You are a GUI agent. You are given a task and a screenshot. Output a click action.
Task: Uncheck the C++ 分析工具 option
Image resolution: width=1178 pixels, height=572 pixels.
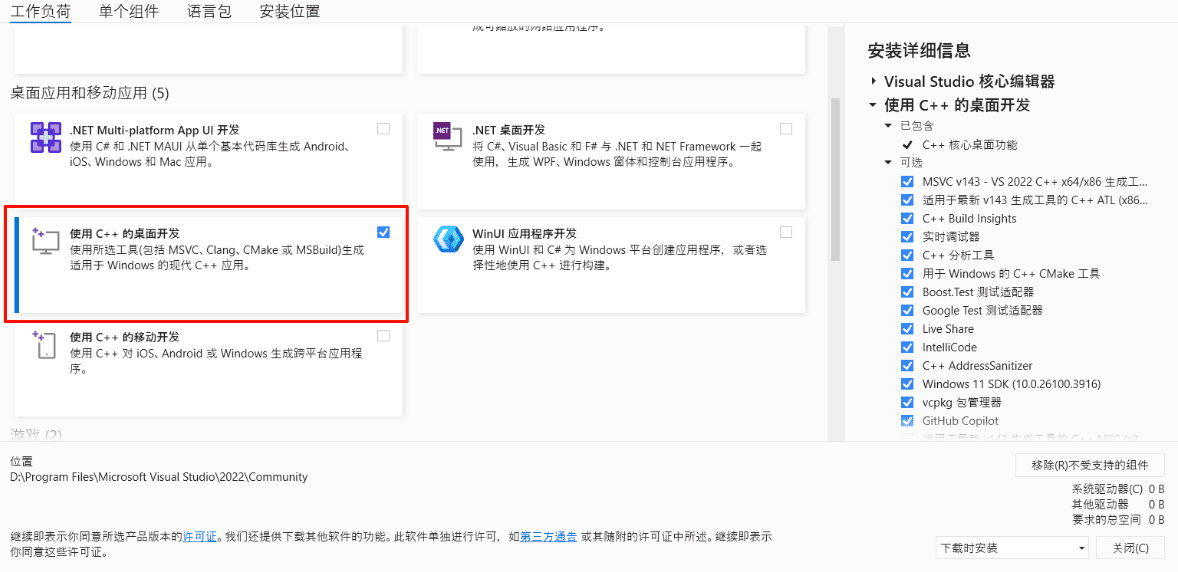(908, 256)
